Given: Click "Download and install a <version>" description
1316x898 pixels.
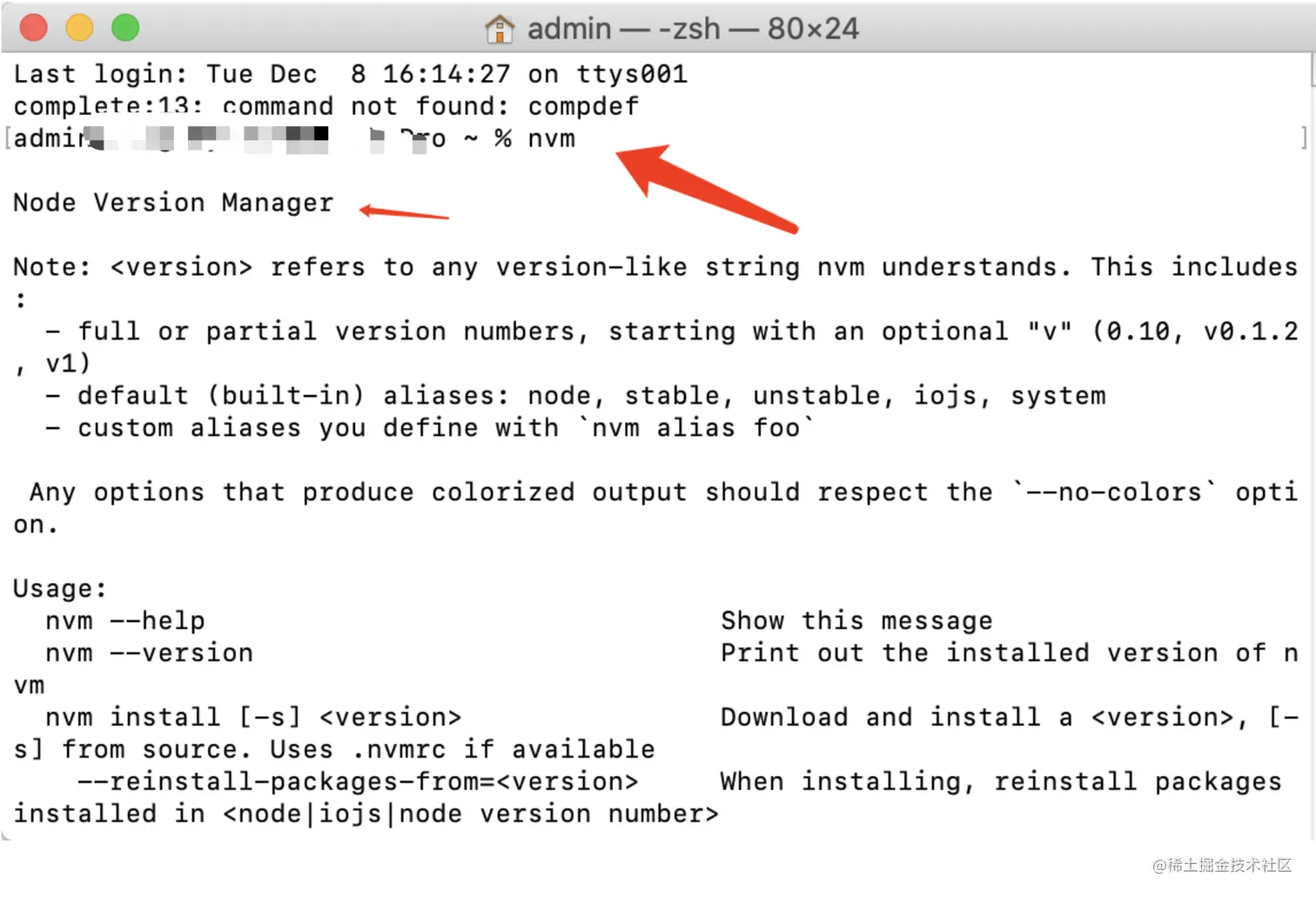Looking at the screenshot, I should tap(1010, 718).
